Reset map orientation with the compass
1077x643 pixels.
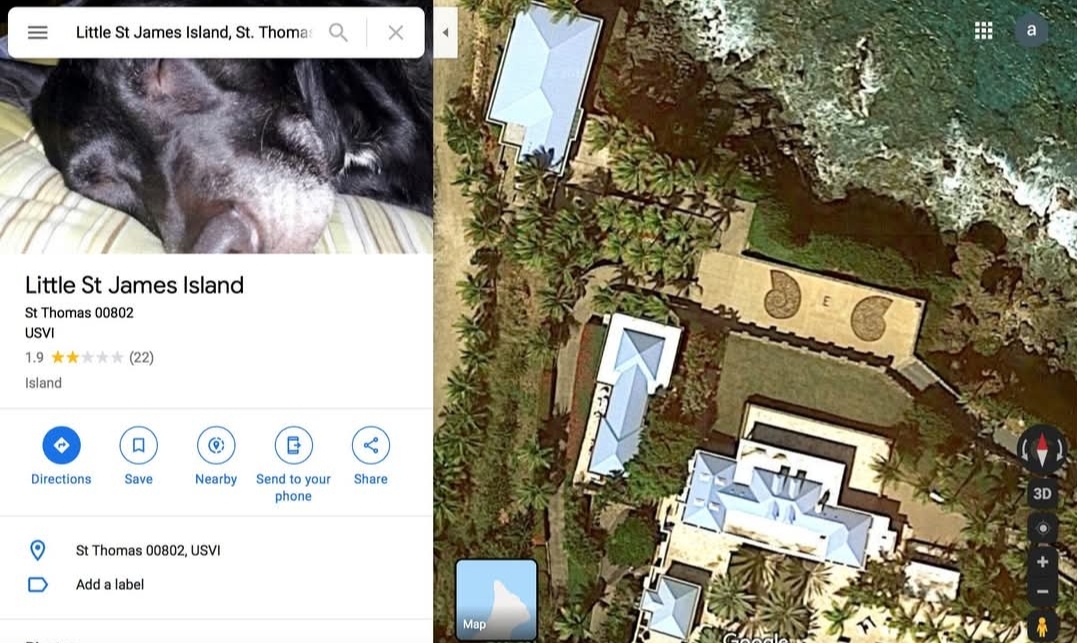click(x=1042, y=451)
